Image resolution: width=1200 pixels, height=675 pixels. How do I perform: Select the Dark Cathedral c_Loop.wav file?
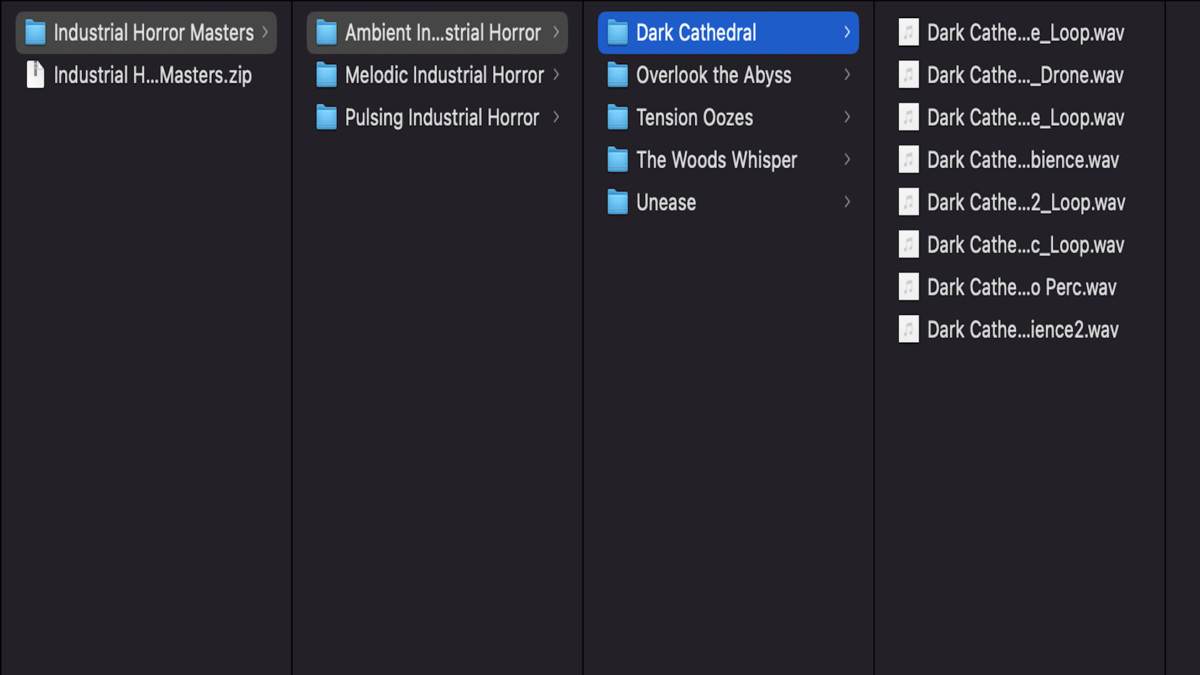1026,245
